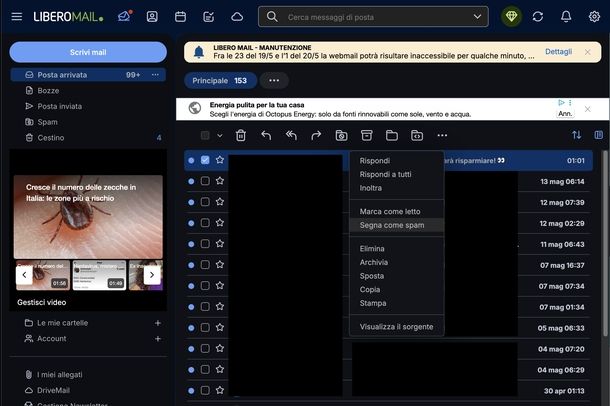The image size is (610, 406).
Task: Star the message dated 12 mag 07:39
Action: point(220,202)
